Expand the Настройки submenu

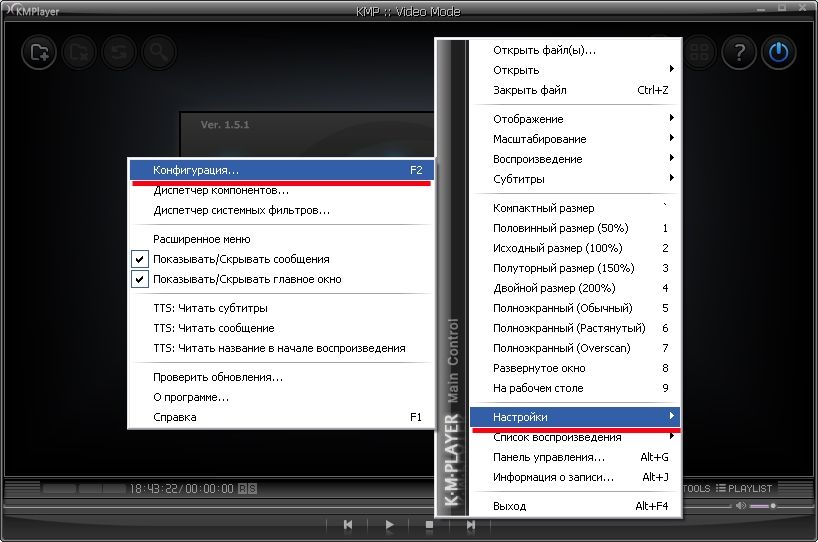(575, 417)
